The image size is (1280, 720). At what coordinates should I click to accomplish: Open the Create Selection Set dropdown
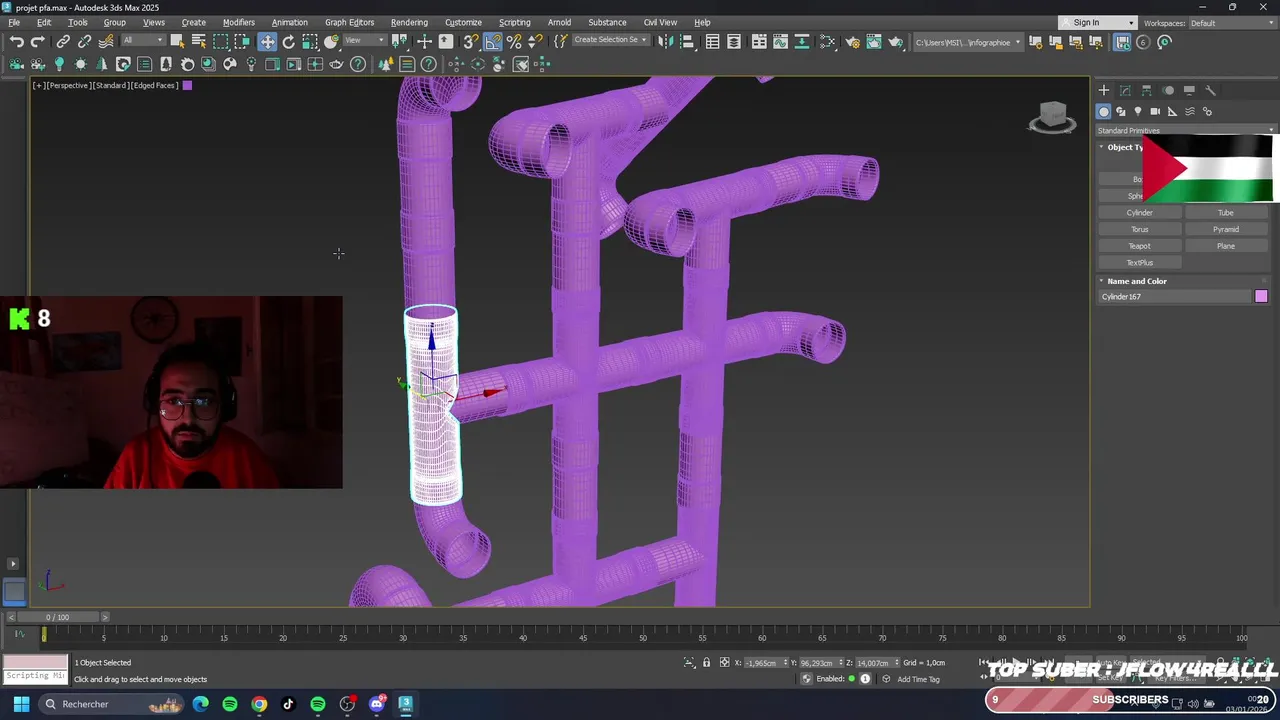click(611, 41)
